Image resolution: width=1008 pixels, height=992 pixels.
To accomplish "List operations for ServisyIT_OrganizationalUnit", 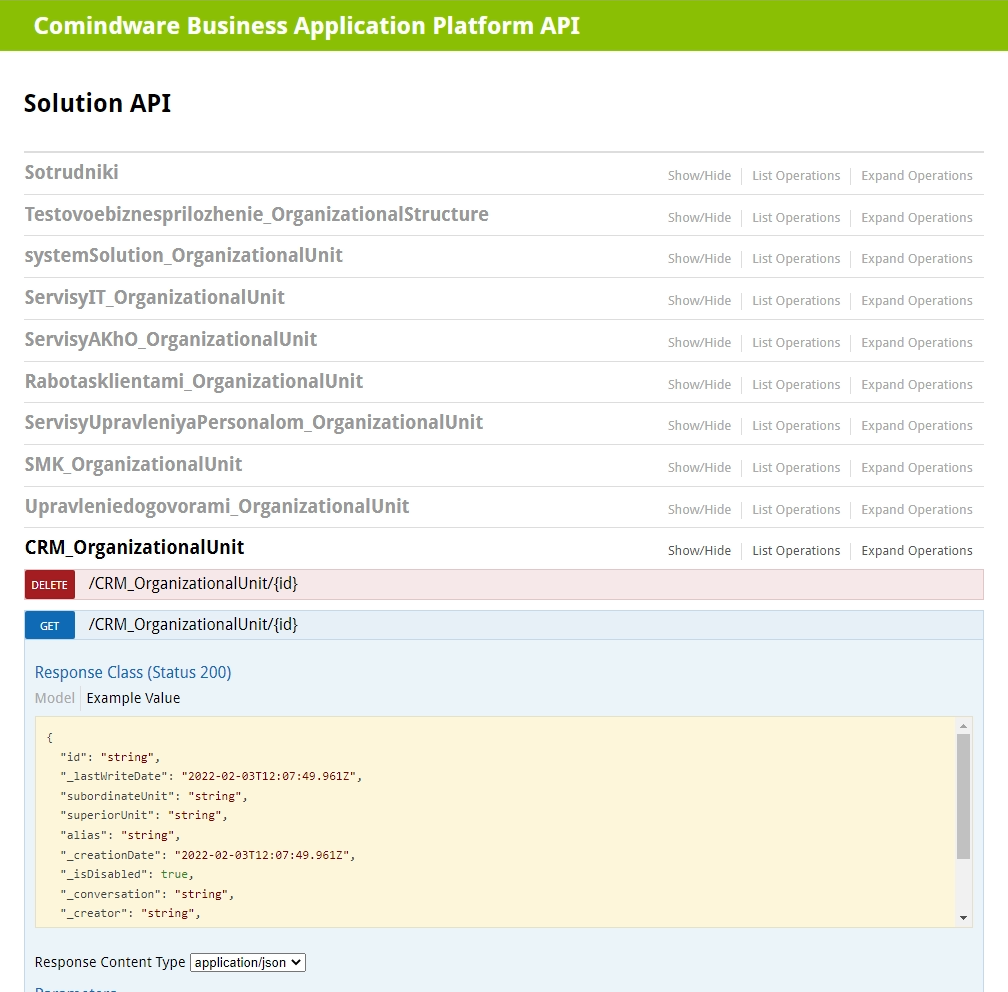I will point(796,300).
